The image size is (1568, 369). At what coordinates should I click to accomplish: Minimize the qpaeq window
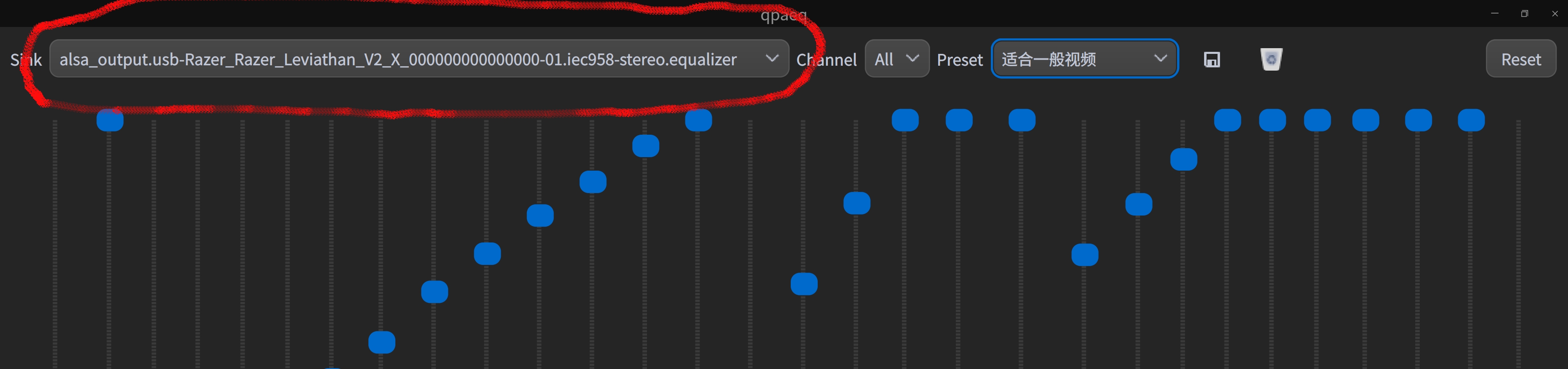(1494, 13)
